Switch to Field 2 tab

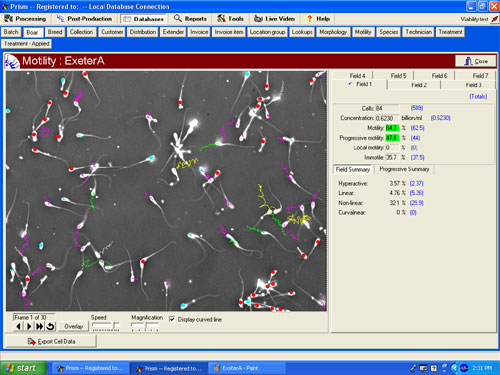click(419, 85)
